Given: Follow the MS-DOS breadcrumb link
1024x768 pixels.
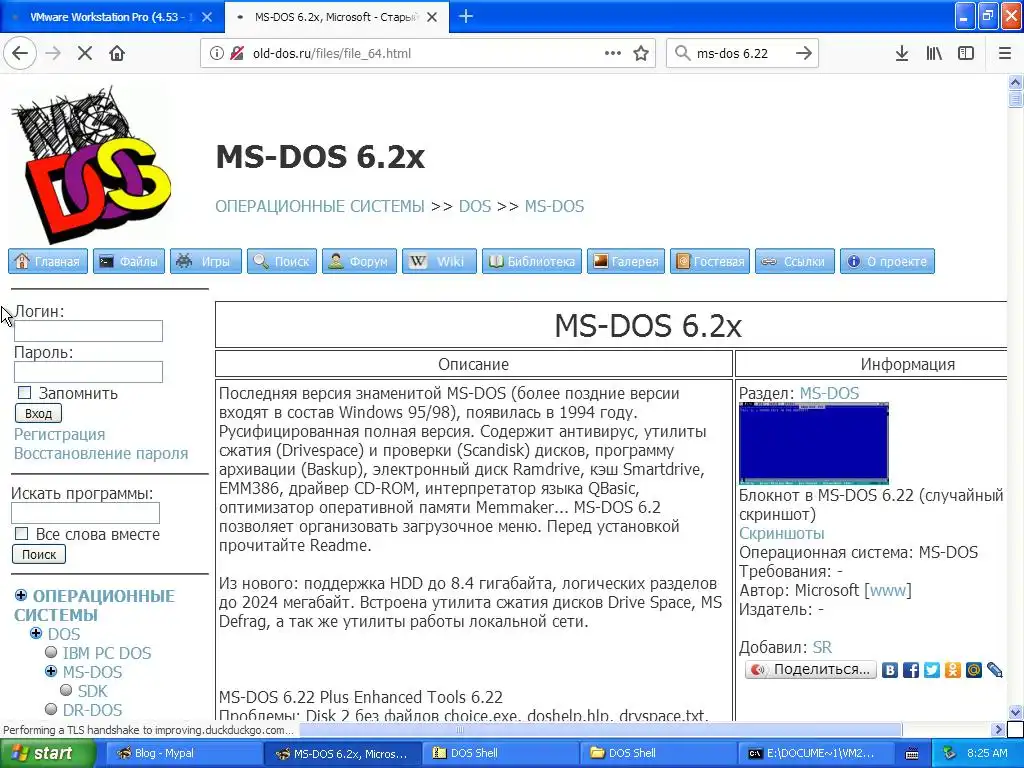Looking at the screenshot, I should click(x=554, y=206).
